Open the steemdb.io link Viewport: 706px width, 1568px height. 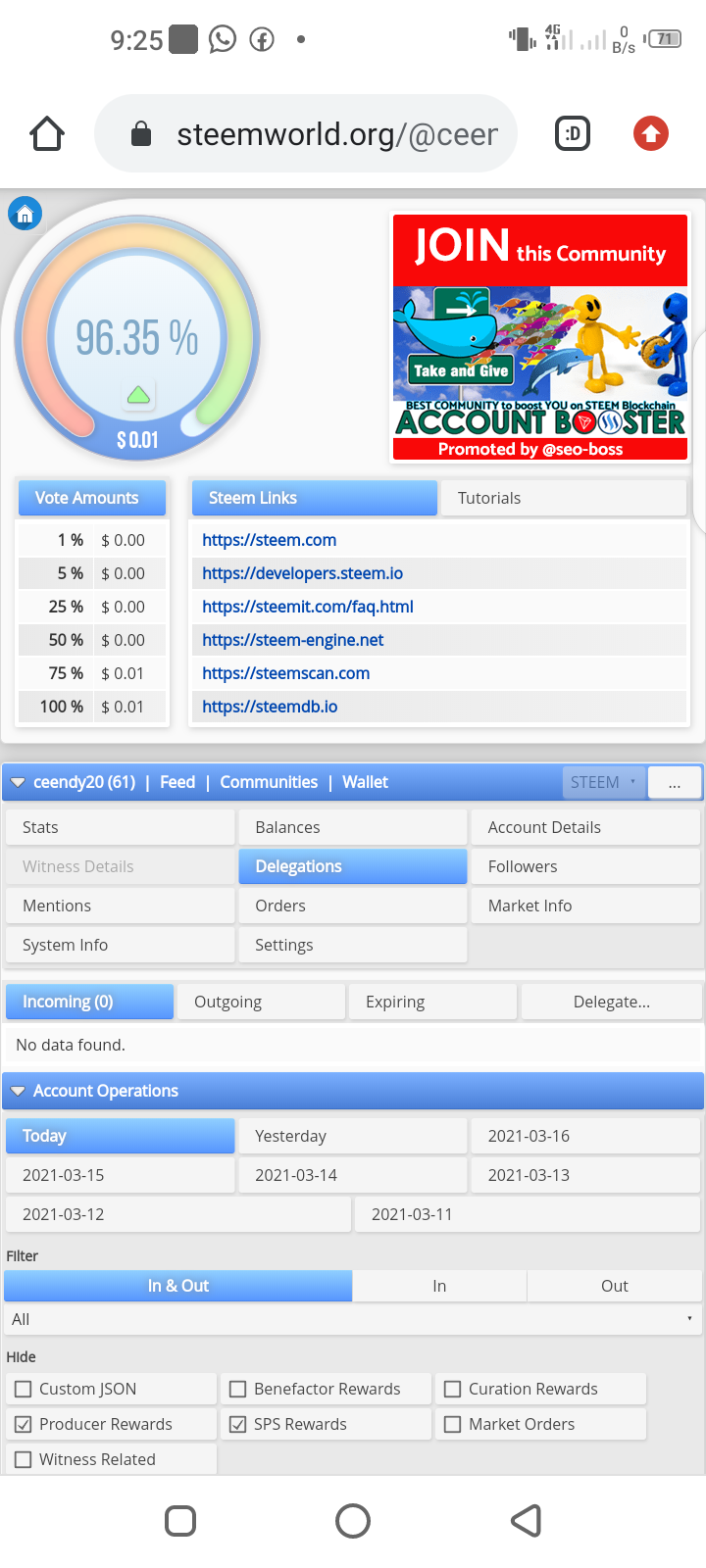pos(270,707)
